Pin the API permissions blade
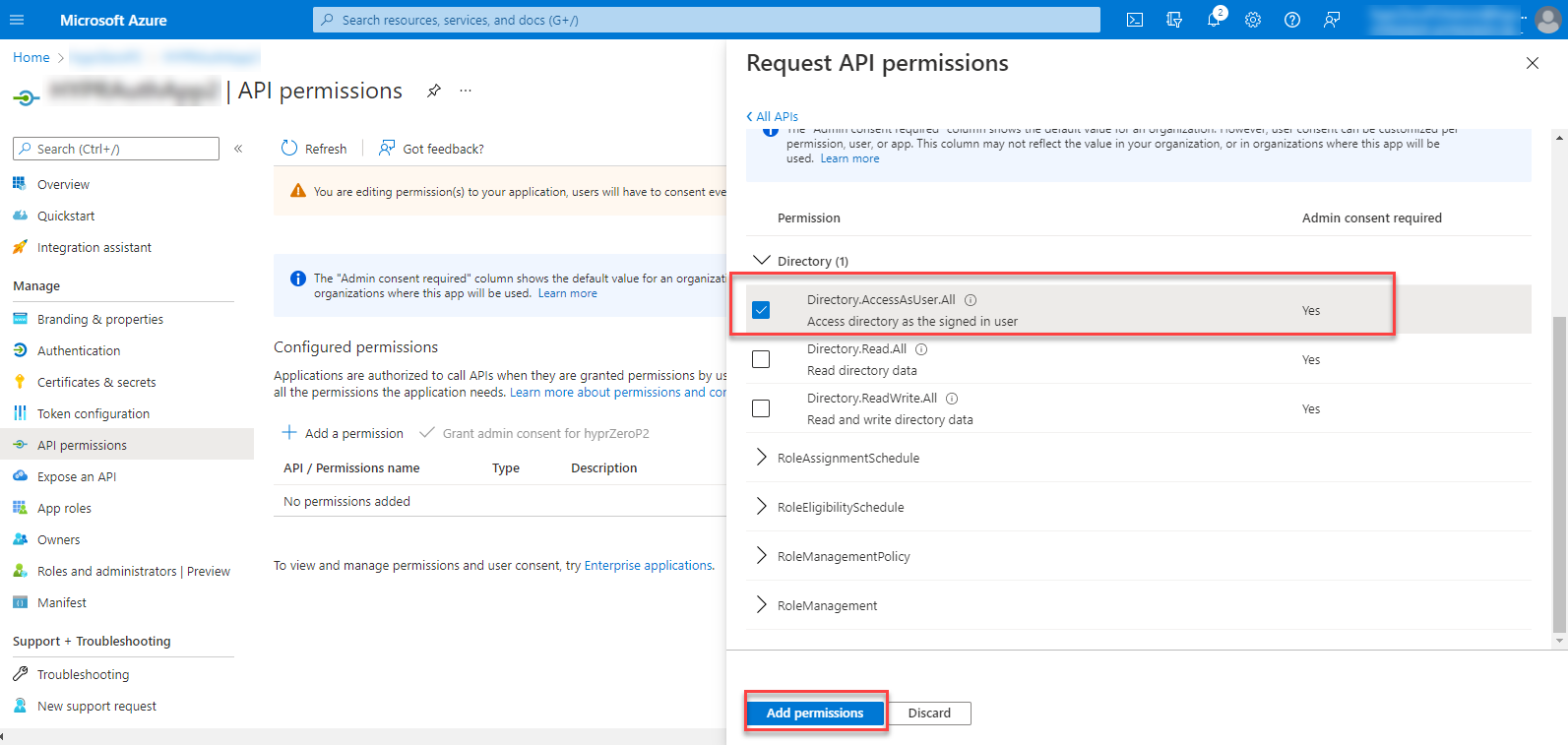 click(434, 91)
